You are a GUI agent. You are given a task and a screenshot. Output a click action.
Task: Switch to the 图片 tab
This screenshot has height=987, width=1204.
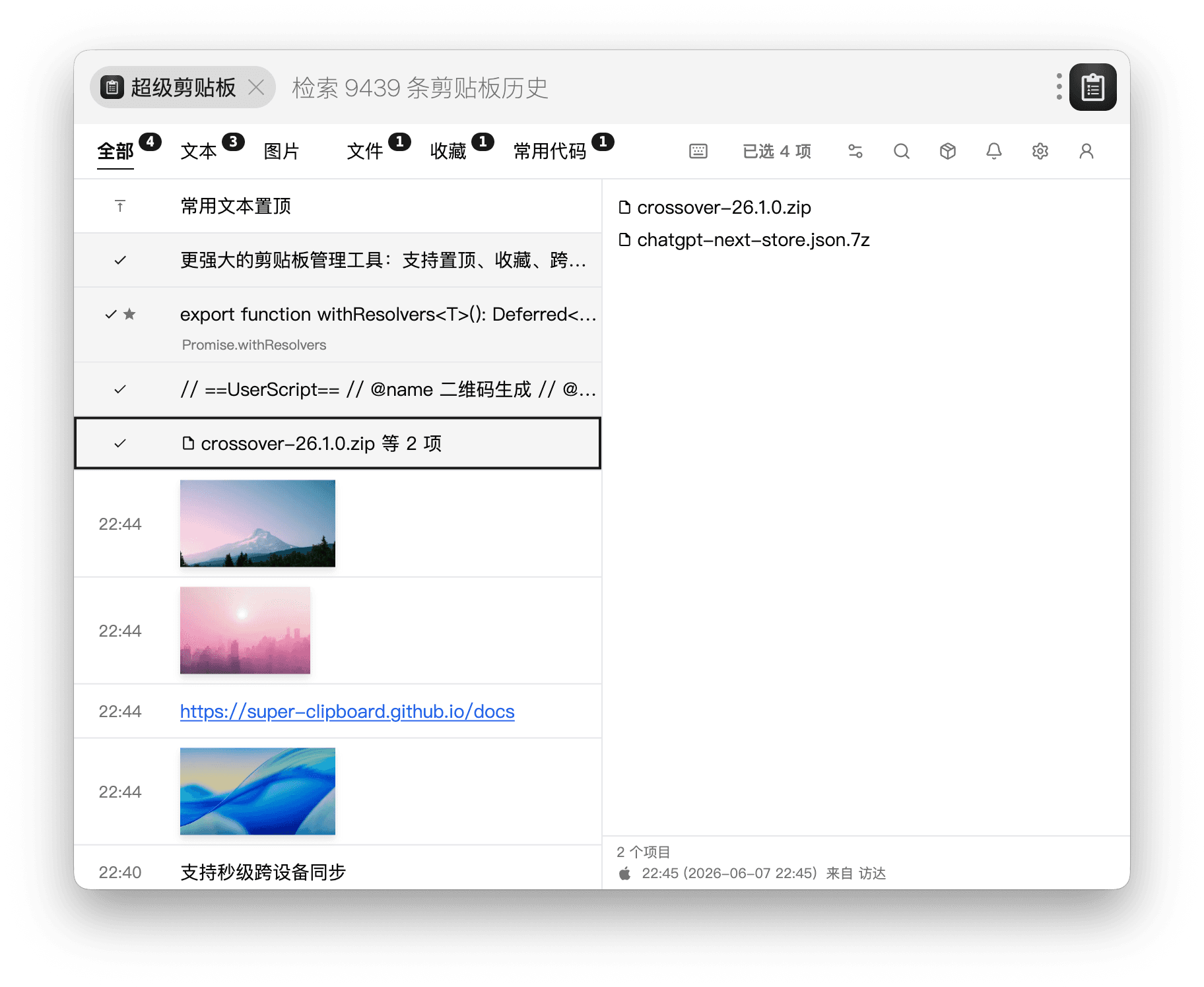pos(282,152)
